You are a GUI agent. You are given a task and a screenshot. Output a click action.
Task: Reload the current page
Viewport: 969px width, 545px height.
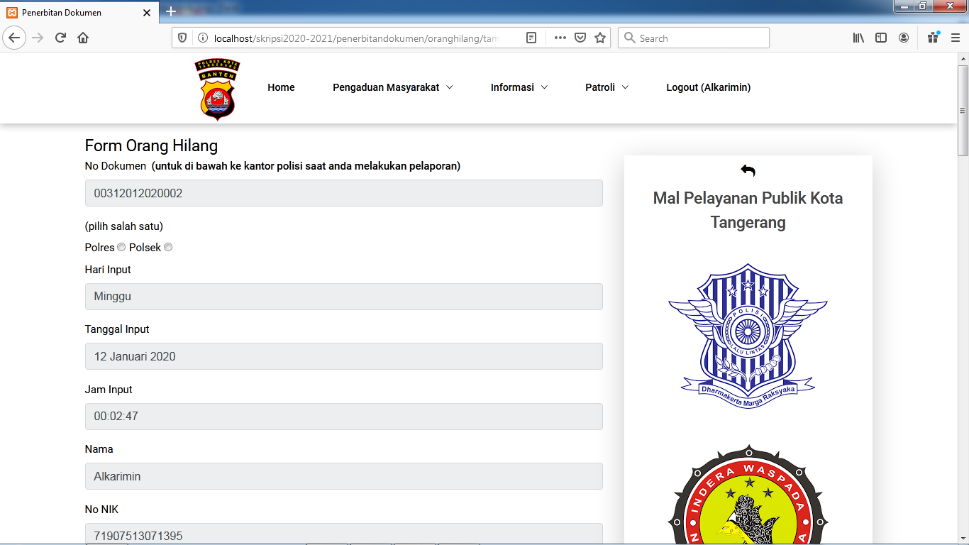[x=61, y=38]
